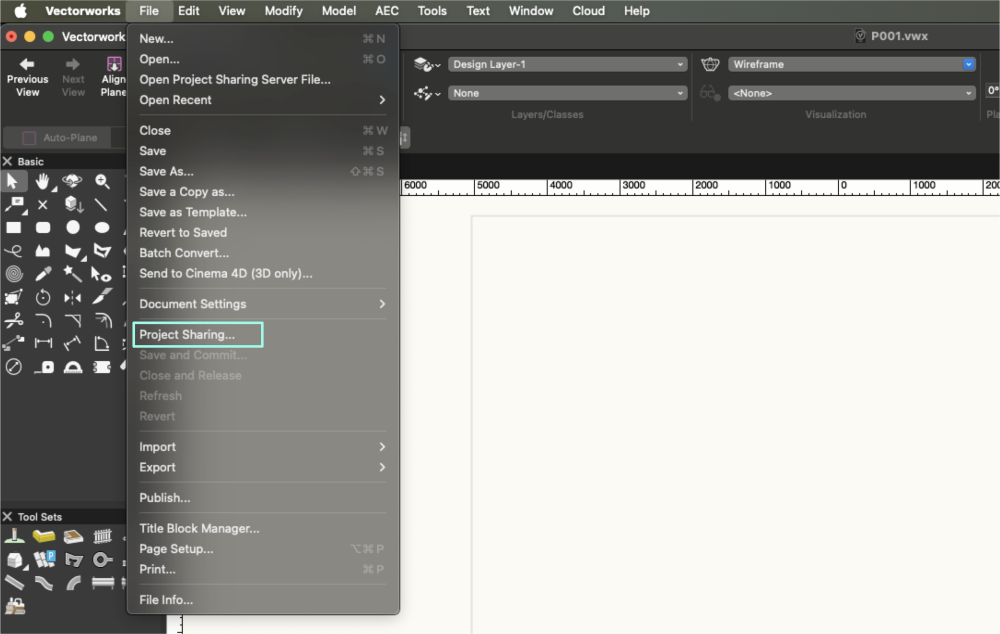Expand the Open Recent submenu
This screenshot has height=634, width=1000.
[x=263, y=100]
